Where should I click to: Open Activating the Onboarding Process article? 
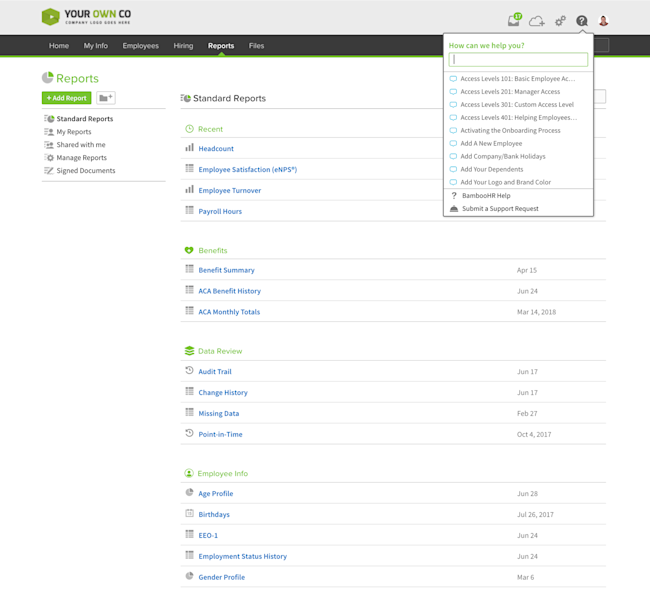[510, 131]
